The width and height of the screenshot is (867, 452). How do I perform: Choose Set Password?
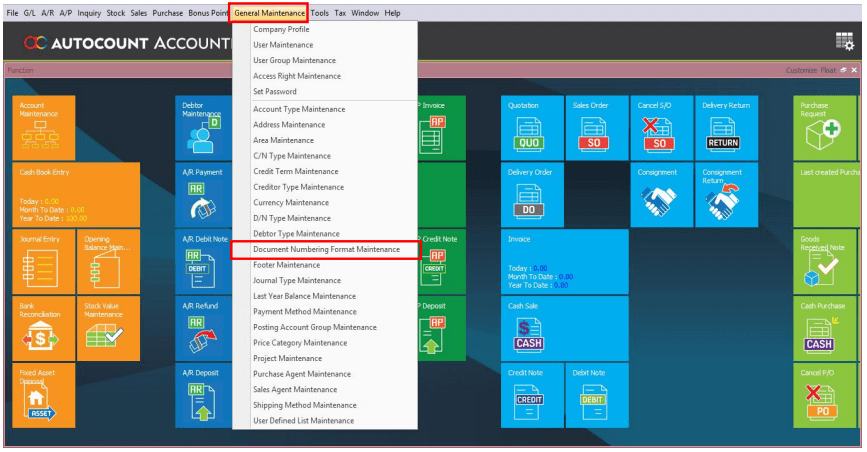pos(275,91)
